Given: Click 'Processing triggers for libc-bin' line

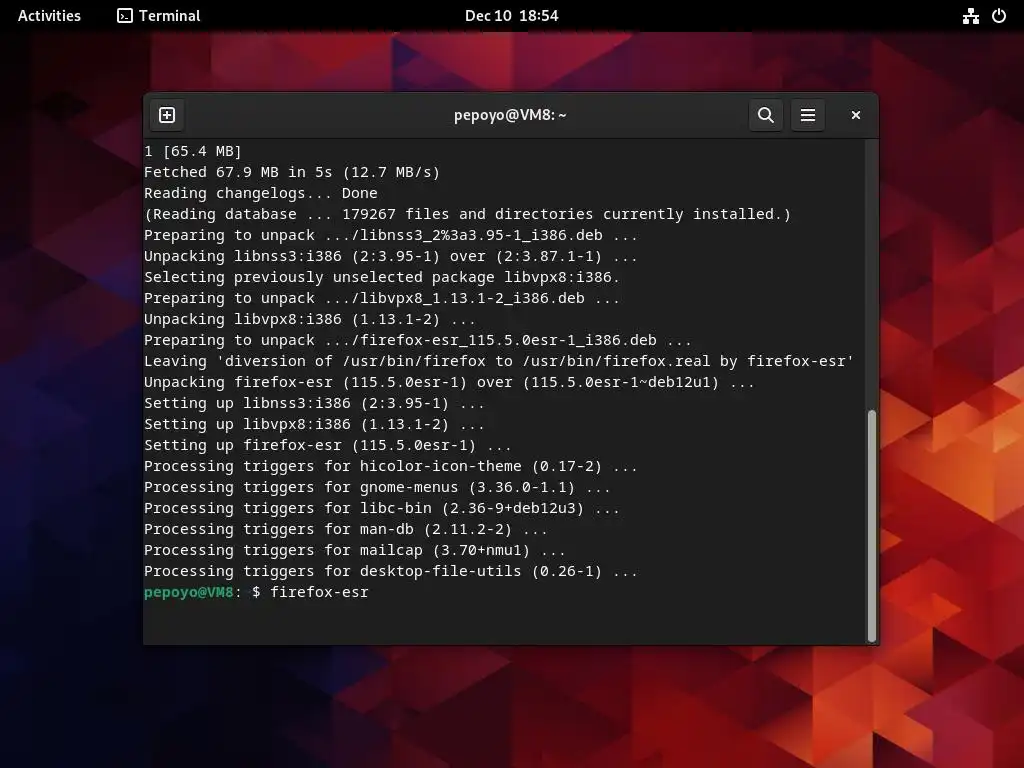Looking at the screenshot, I should [382, 508].
